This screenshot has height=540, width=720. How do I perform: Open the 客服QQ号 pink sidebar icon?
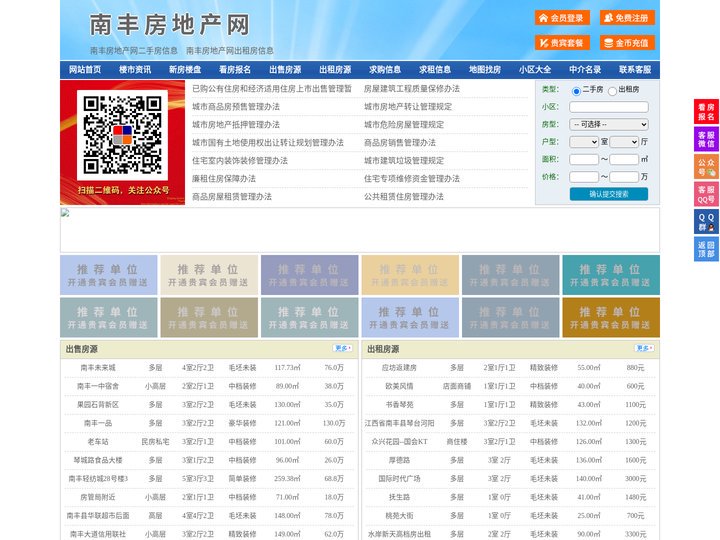point(706,194)
